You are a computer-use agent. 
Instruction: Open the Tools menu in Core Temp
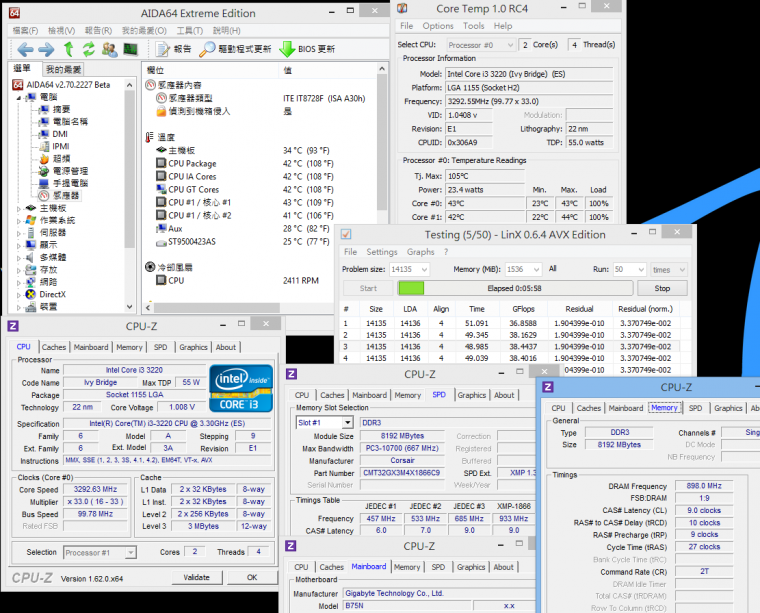point(473,26)
